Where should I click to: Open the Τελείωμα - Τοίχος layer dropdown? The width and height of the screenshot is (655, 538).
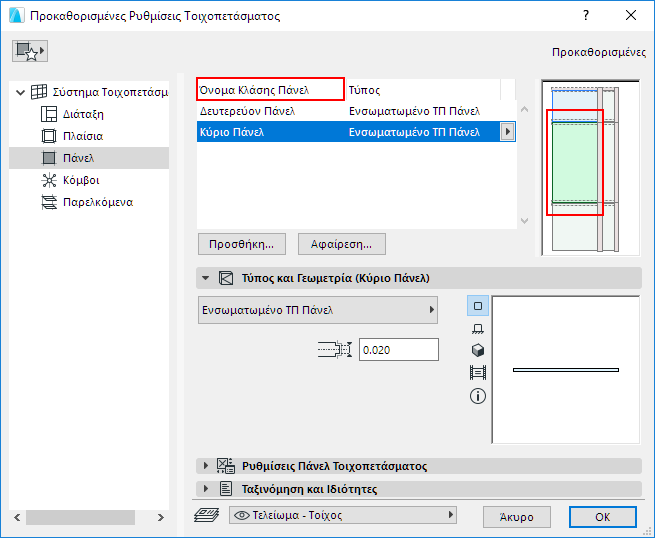coord(343,515)
